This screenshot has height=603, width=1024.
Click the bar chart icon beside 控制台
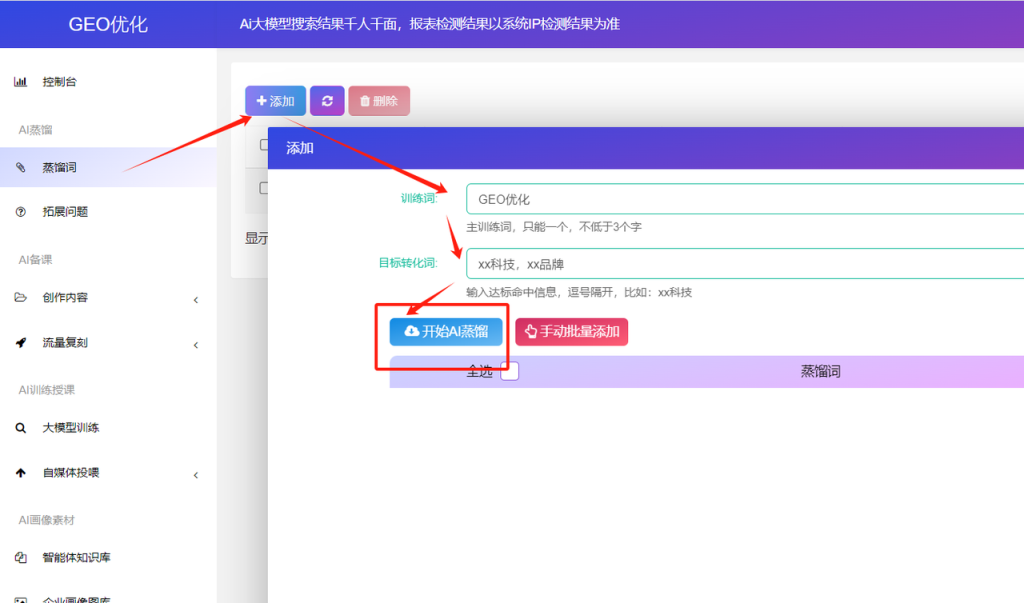20,82
